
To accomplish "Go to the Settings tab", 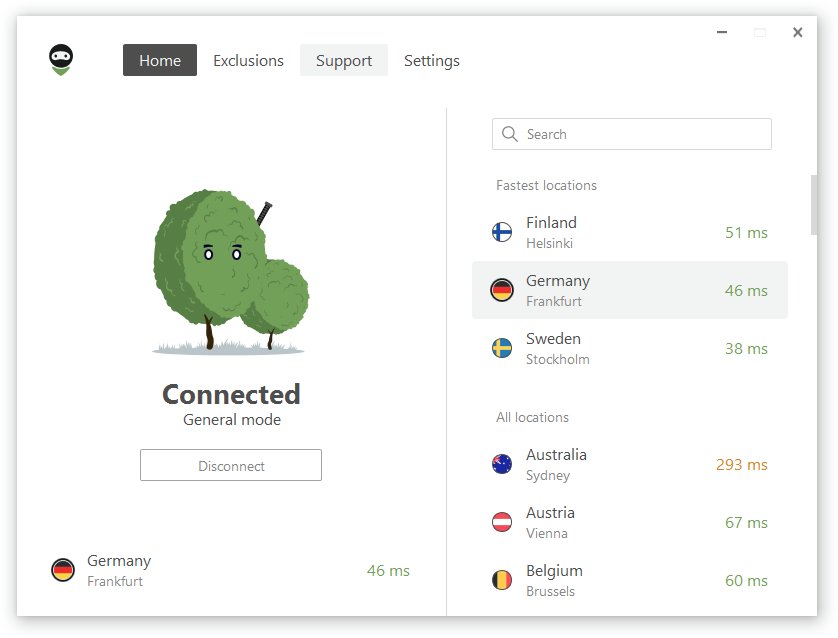I will [x=431, y=60].
